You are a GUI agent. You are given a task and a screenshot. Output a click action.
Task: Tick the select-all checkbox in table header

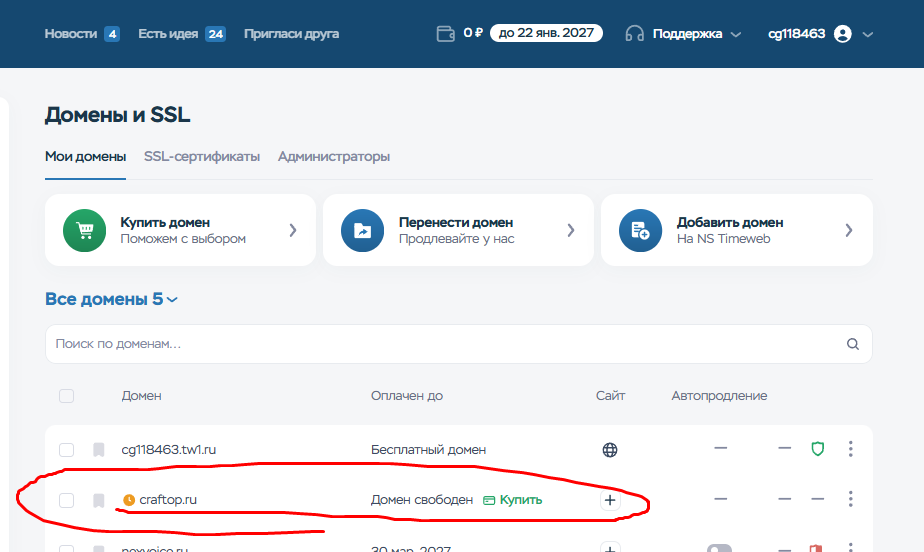(66, 396)
